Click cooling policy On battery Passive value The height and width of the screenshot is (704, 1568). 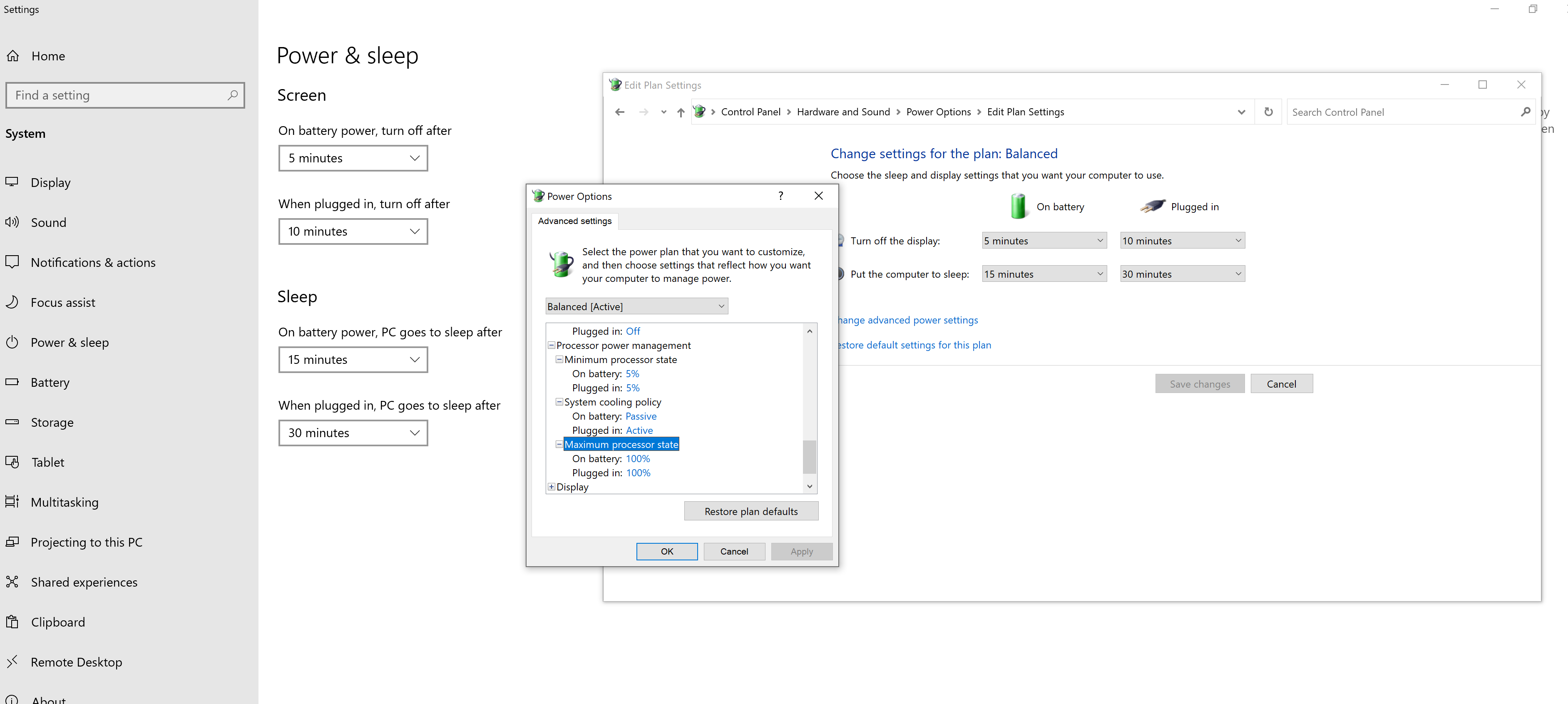(641, 417)
